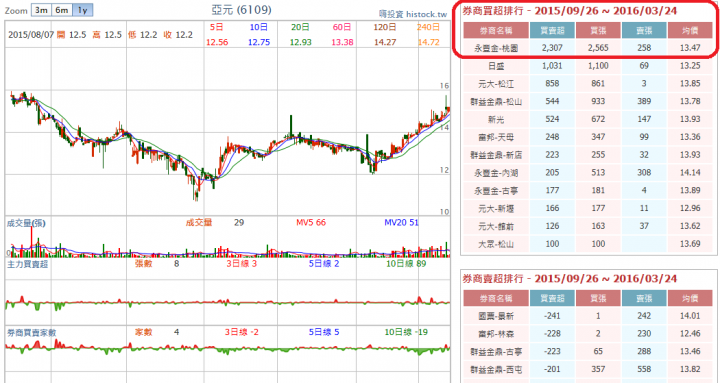Select the 1y zoom range button
The width and height of the screenshot is (720, 383).
83,10
